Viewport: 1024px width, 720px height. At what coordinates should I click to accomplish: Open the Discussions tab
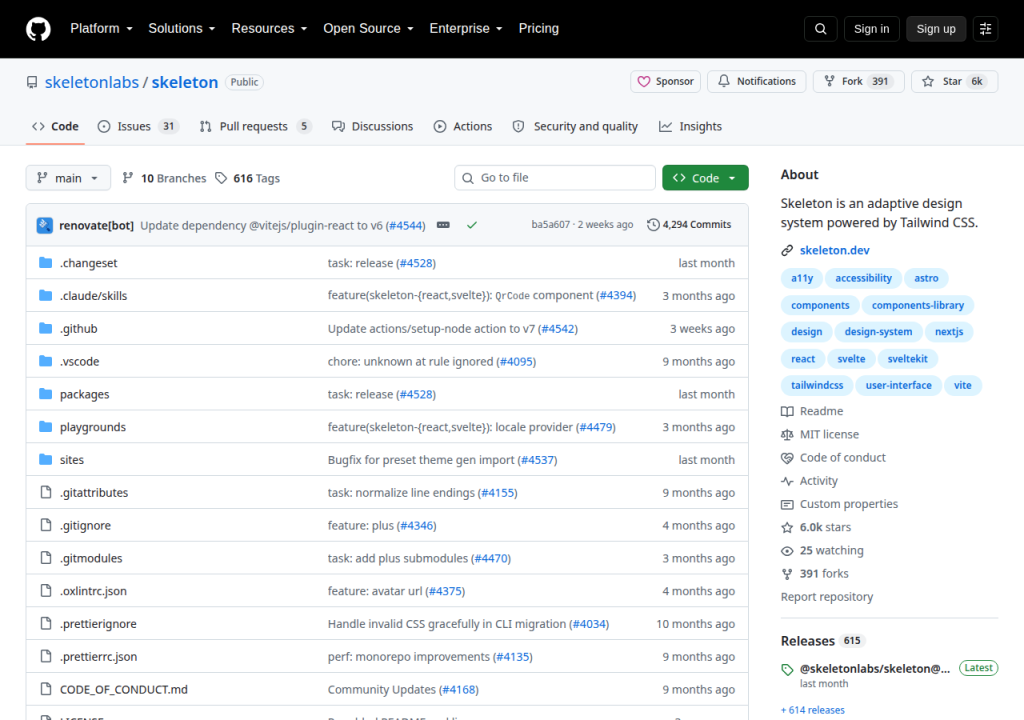coord(372,126)
